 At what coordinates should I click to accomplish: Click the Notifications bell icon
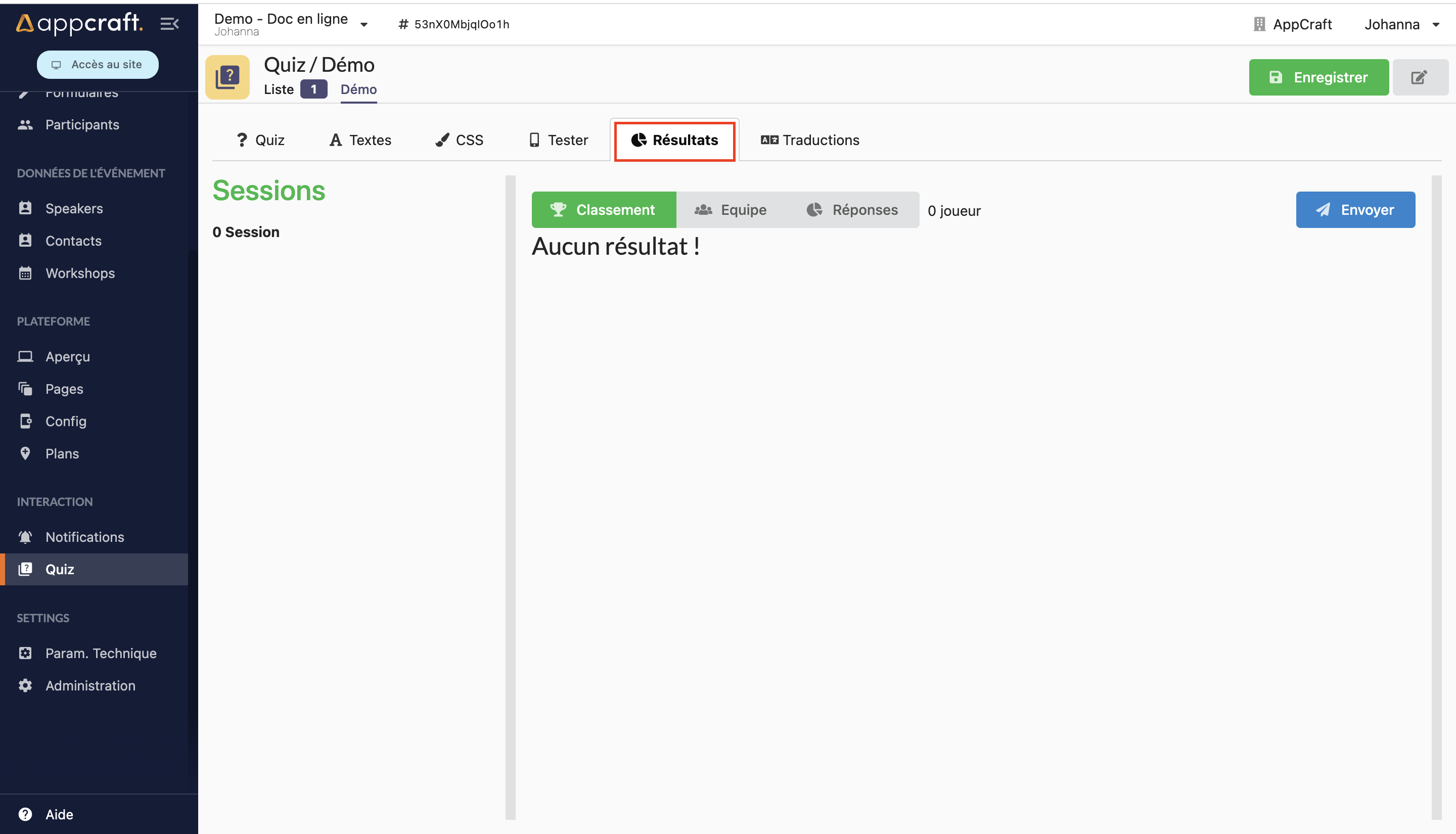[x=25, y=537]
